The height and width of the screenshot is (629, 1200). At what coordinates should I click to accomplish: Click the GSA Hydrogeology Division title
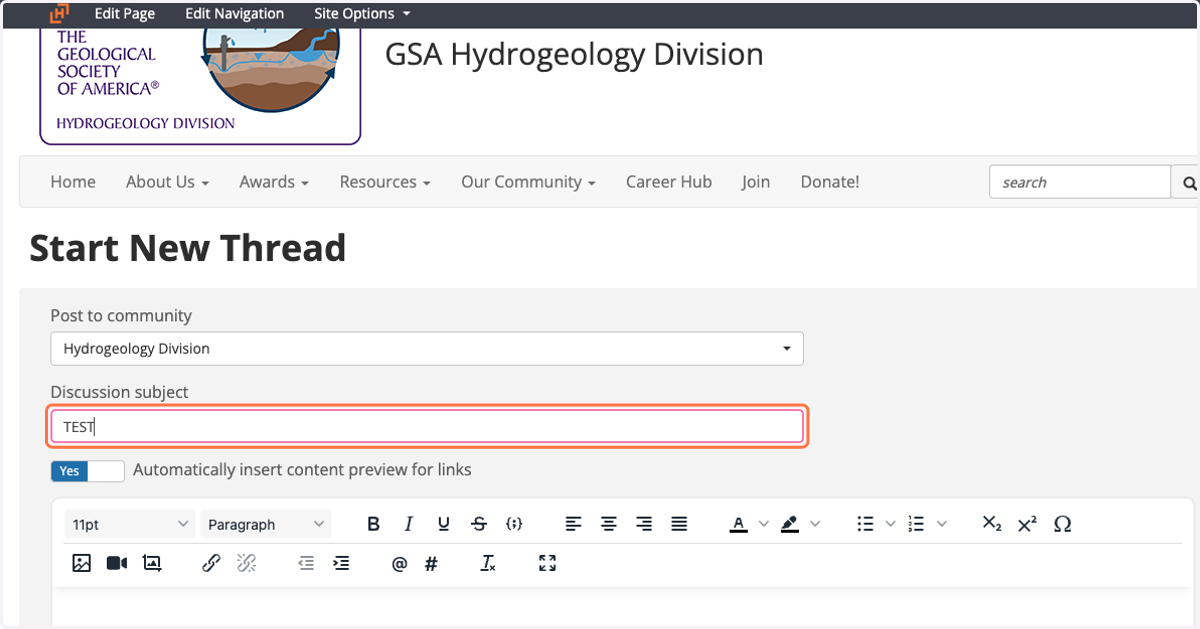tap(574, 54)
